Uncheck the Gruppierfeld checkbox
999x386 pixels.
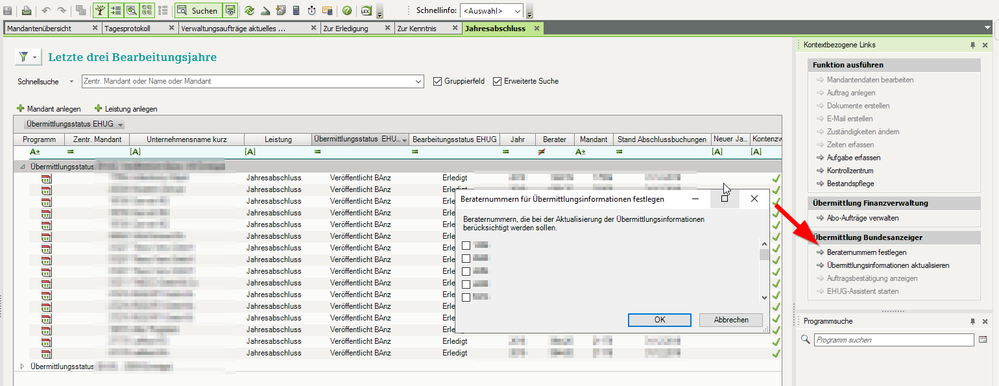click(x=437, y=82)
